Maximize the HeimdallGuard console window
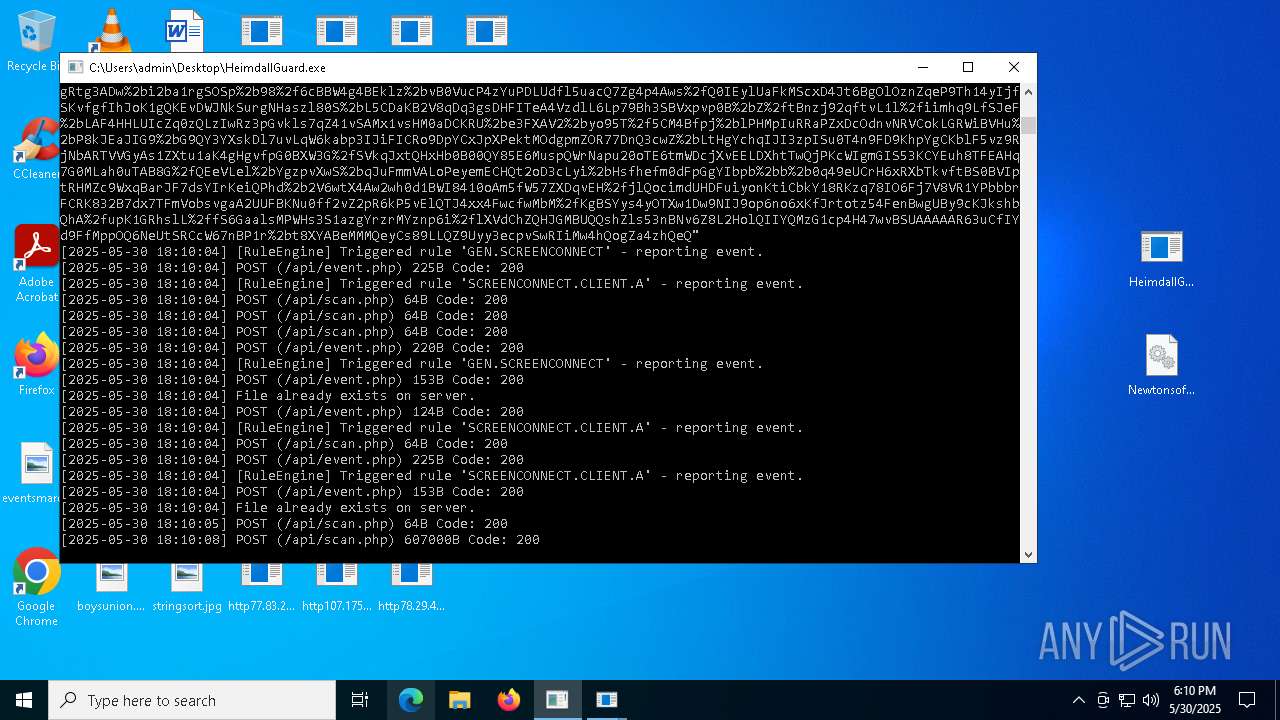This screenshot has width=1280, height=720. pos(967,67)
